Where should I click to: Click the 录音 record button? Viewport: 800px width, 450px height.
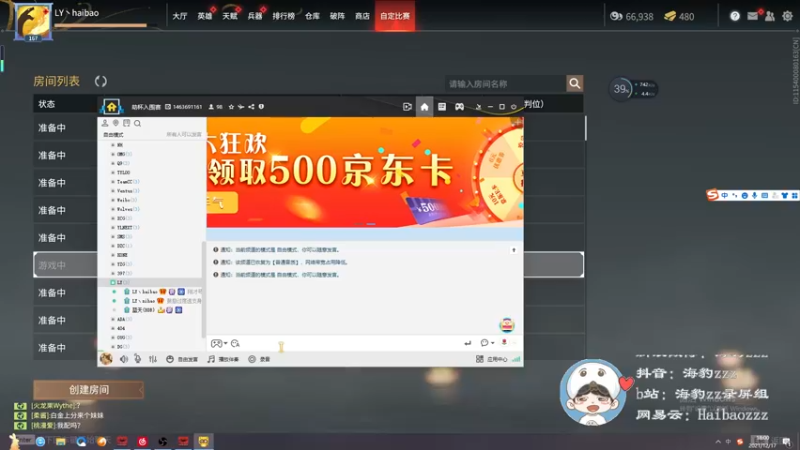pos(259,359)
